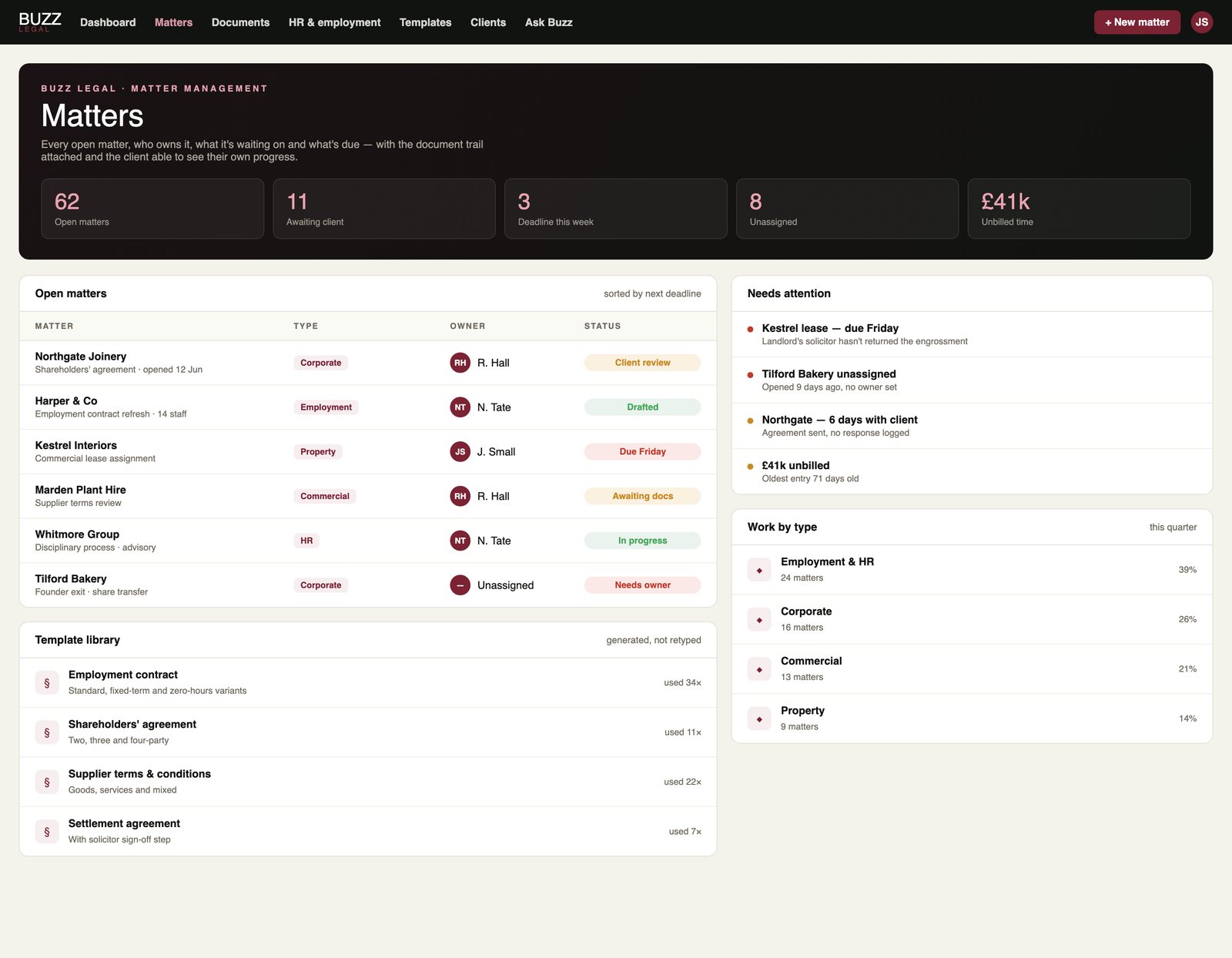Click the Corporate work type diamond icon
This screenshot has height=958, width=1232.
759,619
